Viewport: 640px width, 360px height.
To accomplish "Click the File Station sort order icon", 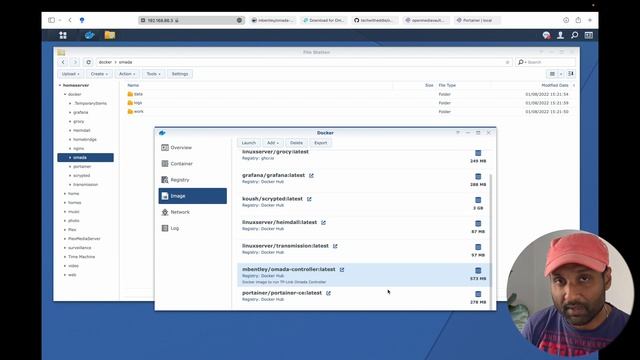I will click(x=571, y=74).
